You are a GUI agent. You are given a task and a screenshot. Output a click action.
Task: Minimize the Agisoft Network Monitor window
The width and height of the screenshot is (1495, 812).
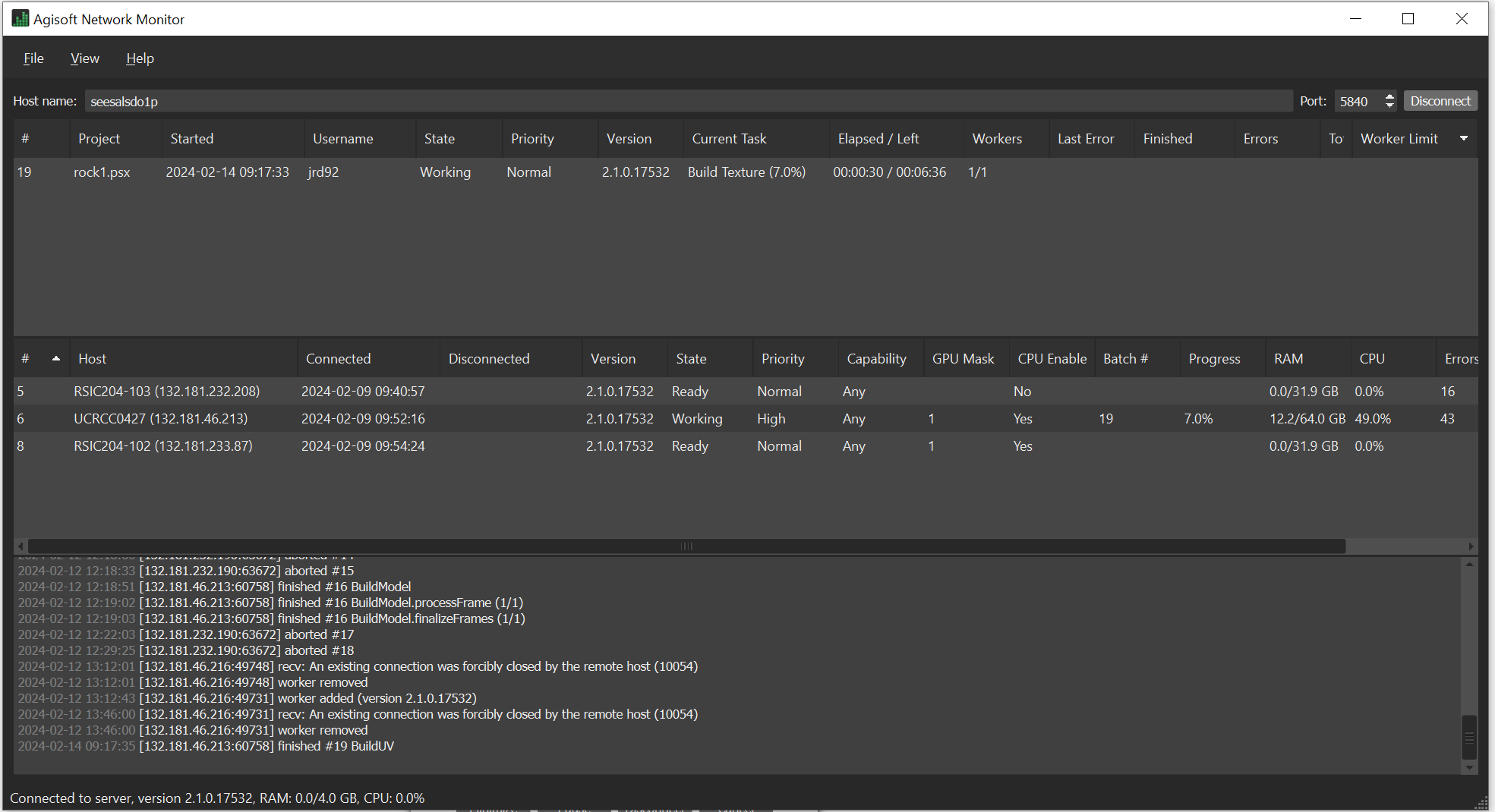(x=1355, y=19)
